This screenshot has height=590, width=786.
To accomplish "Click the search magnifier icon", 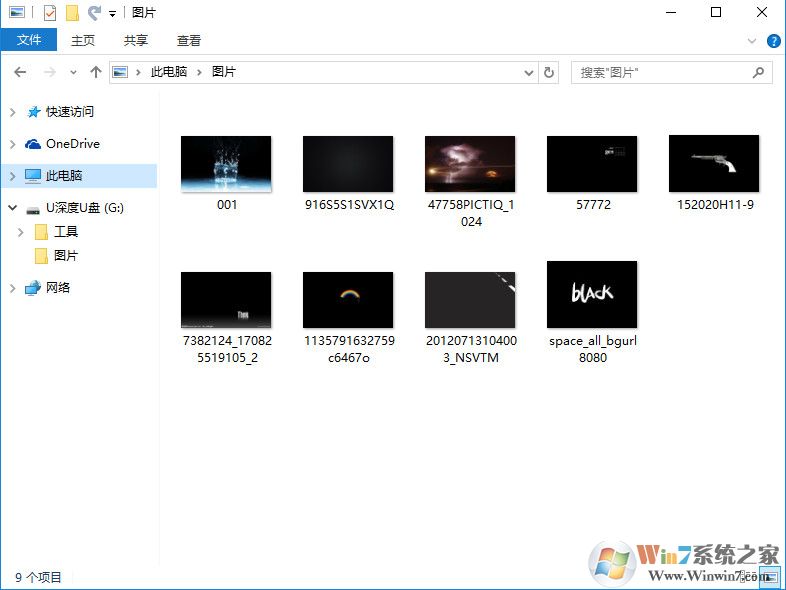I will pyautogui.click(x=758, y=72).
